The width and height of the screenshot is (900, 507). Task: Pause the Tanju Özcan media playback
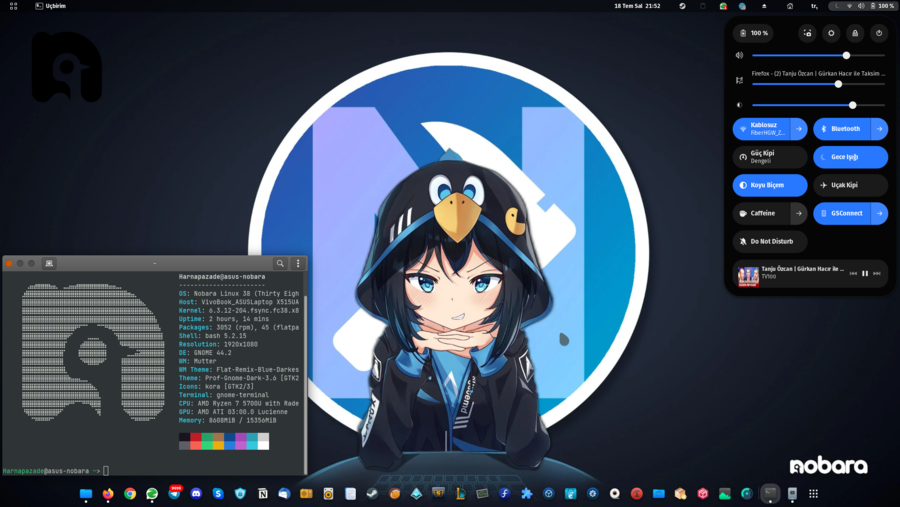coord(865,273)
